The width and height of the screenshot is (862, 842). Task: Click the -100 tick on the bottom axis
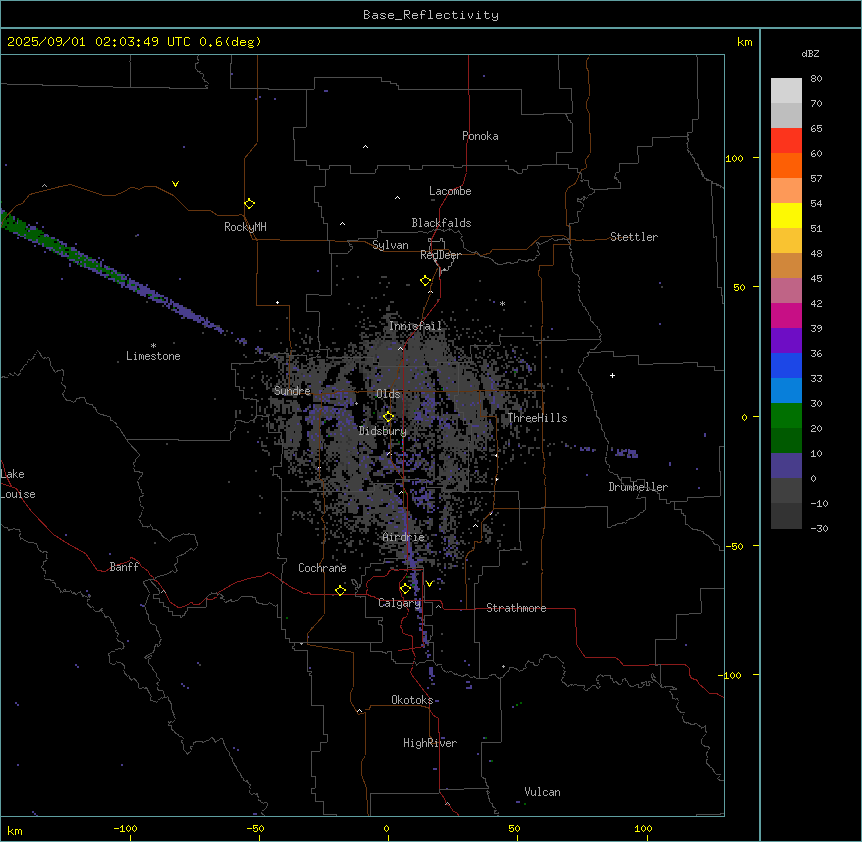(125, 829)
